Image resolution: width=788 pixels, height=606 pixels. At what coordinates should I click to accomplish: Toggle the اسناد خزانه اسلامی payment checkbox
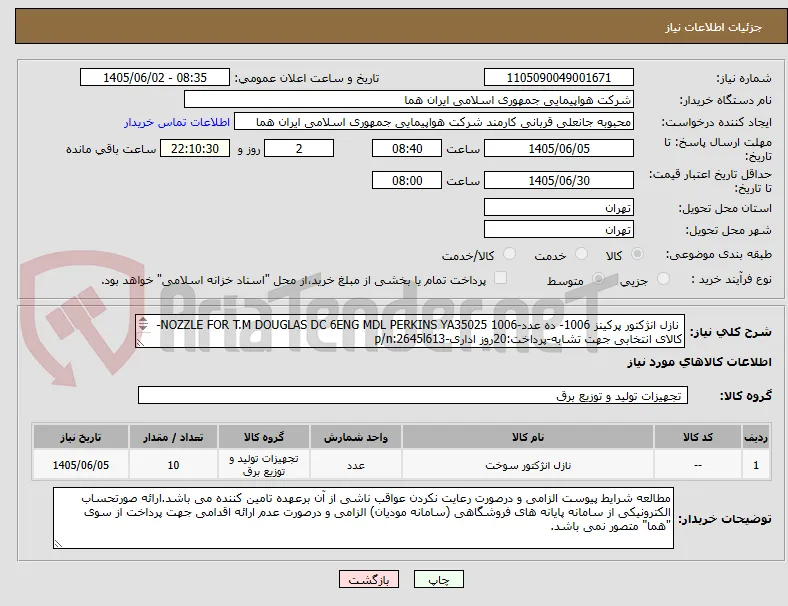500,278
